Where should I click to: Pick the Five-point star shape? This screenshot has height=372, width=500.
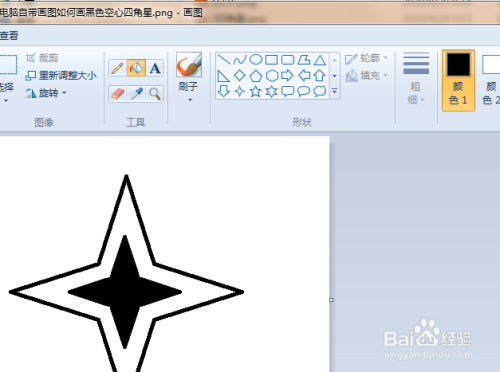[256, 91]
